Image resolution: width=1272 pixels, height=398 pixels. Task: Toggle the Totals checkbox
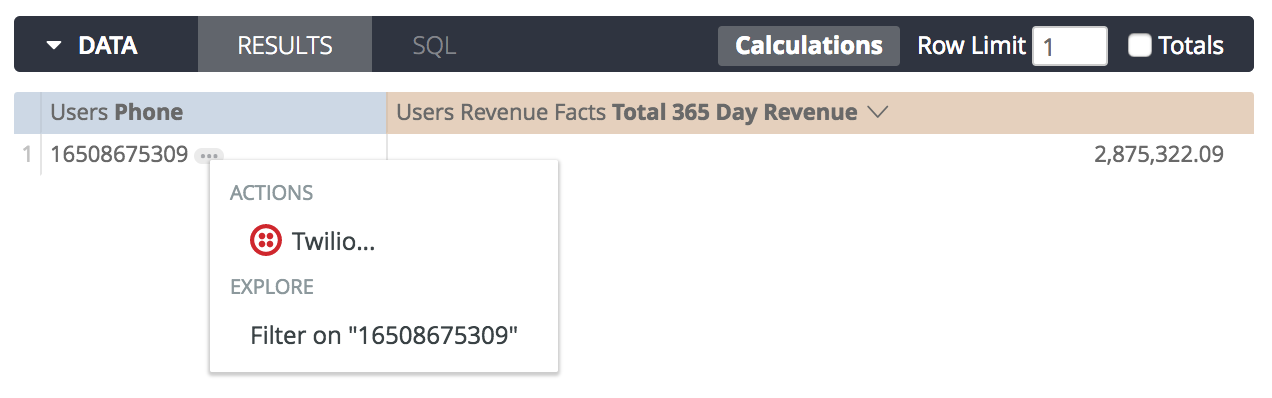click(x=1140, y=45)
